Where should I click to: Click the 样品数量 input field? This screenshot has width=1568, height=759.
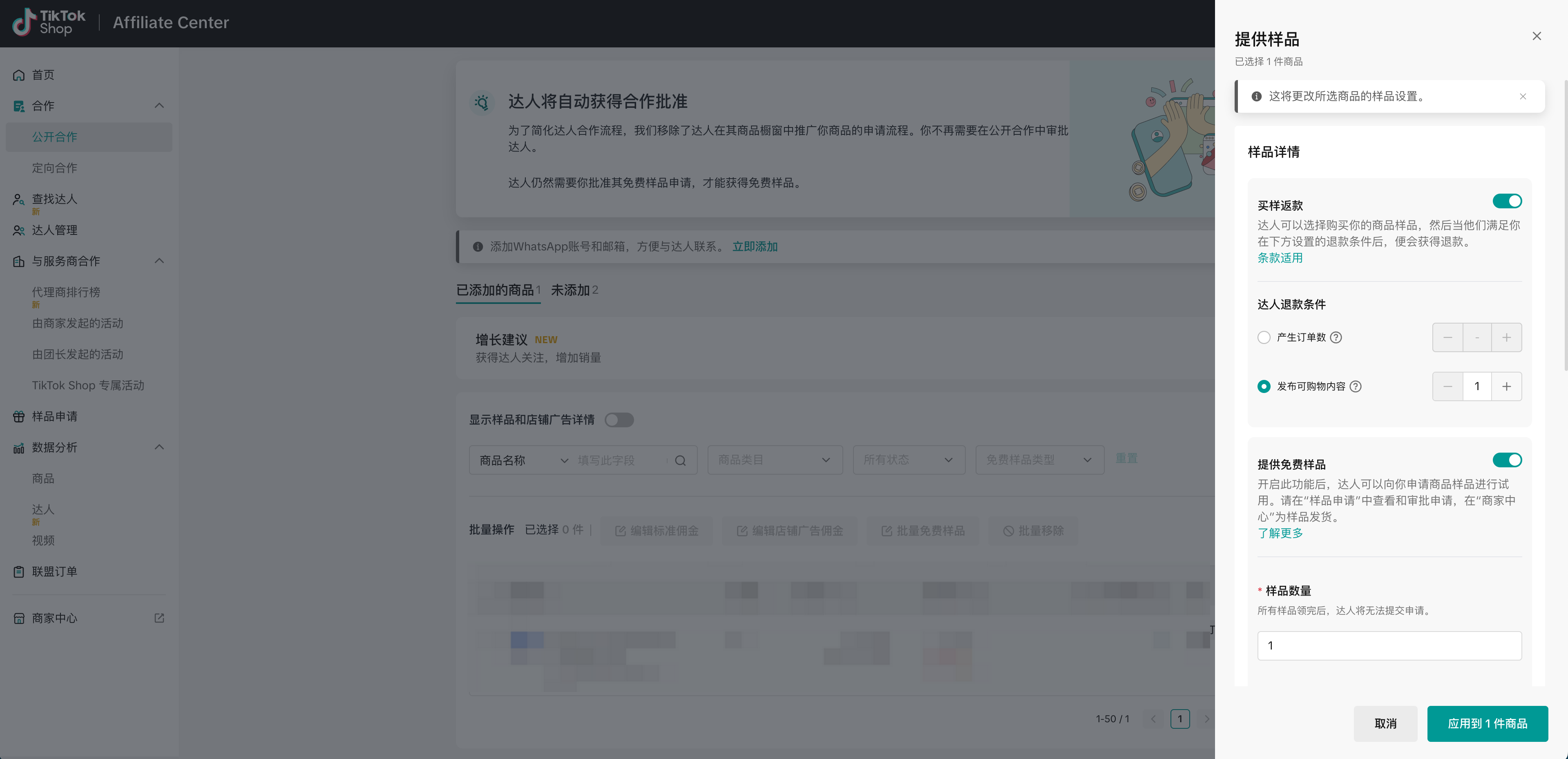(1388, 645)
